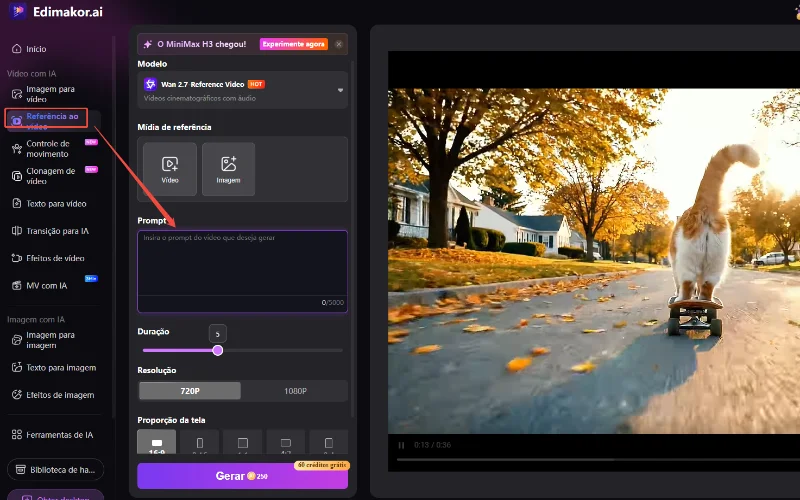Click the Duração value box

pos(218,334)
